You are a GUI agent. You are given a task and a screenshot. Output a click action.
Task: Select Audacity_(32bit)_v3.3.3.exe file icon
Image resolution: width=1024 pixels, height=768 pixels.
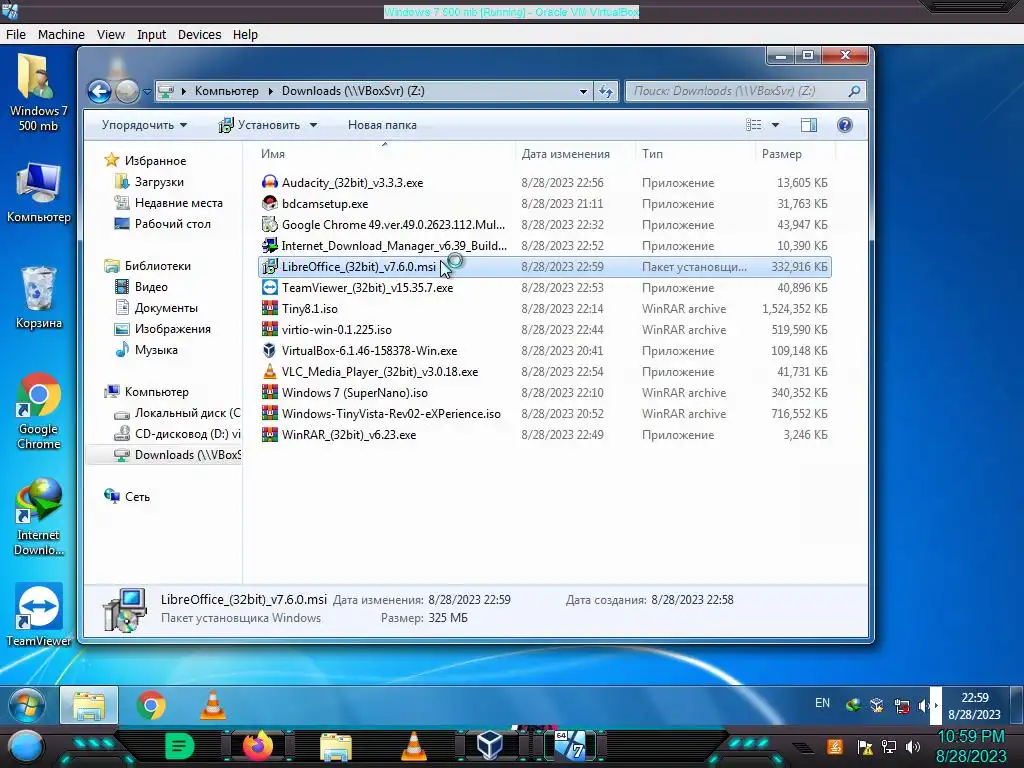coord(270,182)
